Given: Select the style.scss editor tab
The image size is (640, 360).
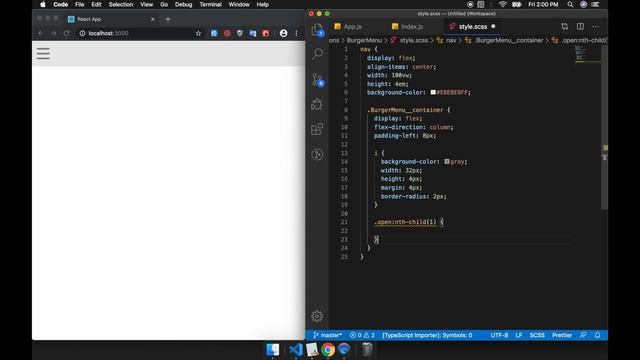Looking at the screenshot, I should click(x=472, y=27).
